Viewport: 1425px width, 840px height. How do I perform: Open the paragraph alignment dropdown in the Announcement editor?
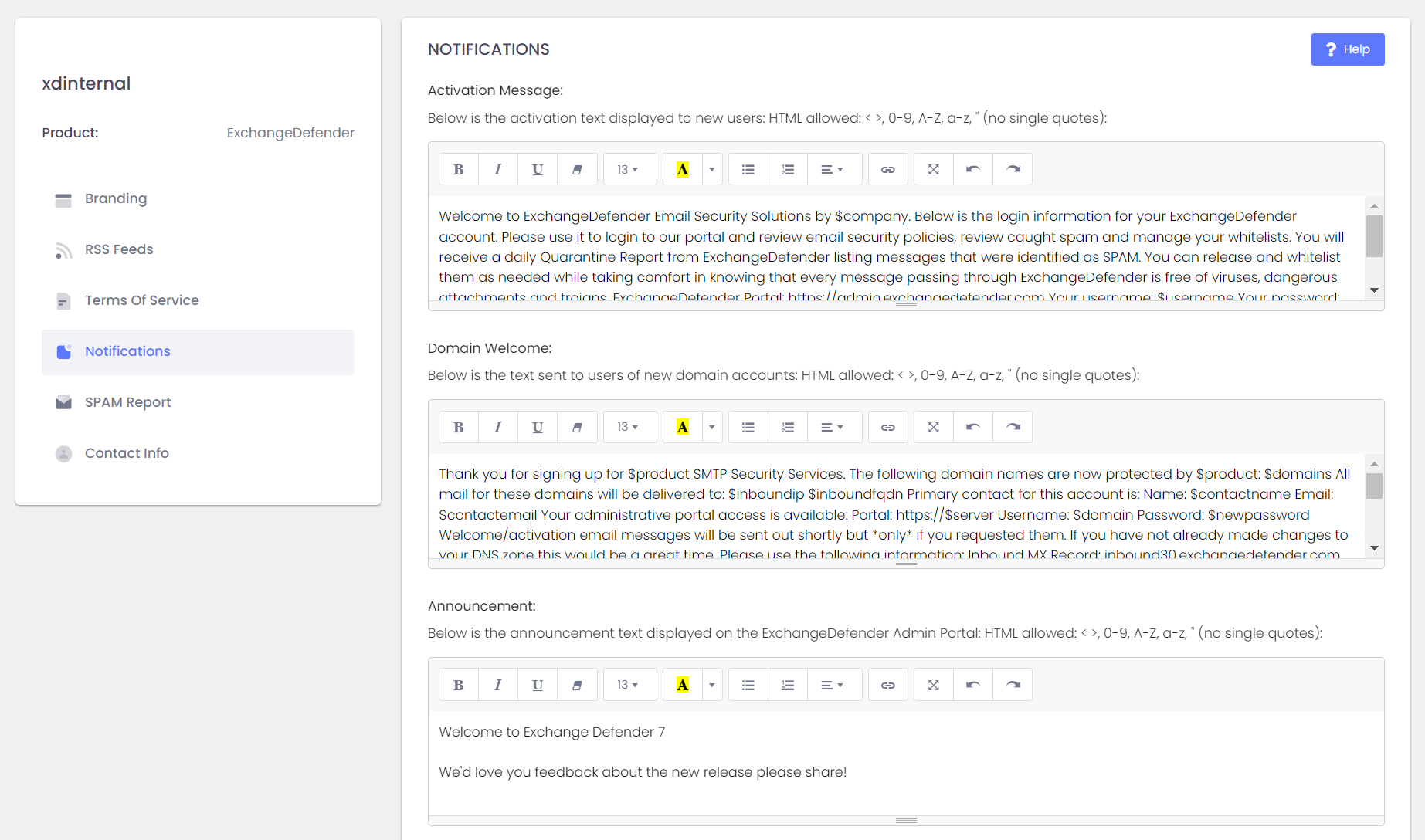pos(834,685)
